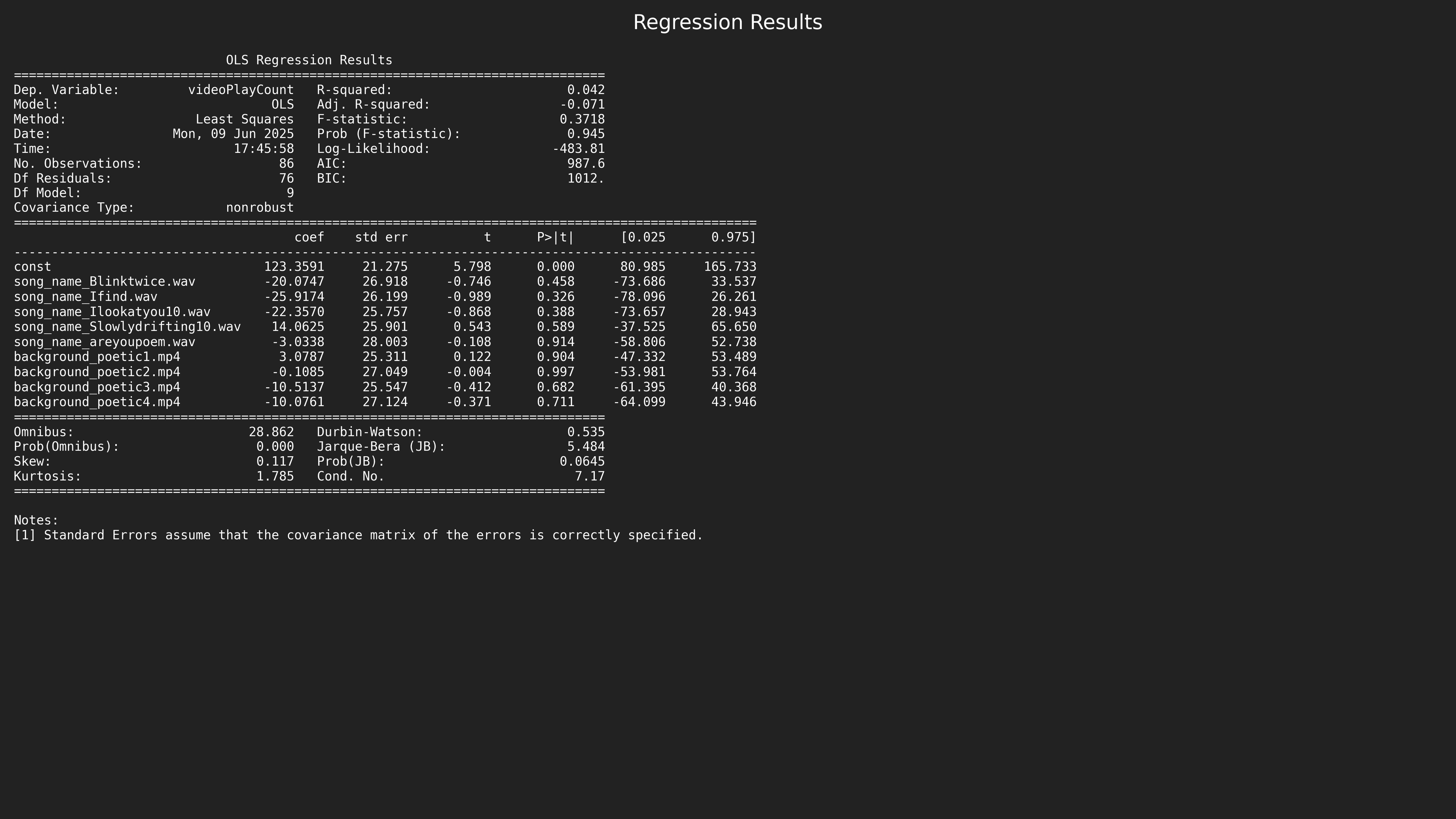
Task: Click background_poetic4.mp4 row label
Action: [x=97, y=402]
